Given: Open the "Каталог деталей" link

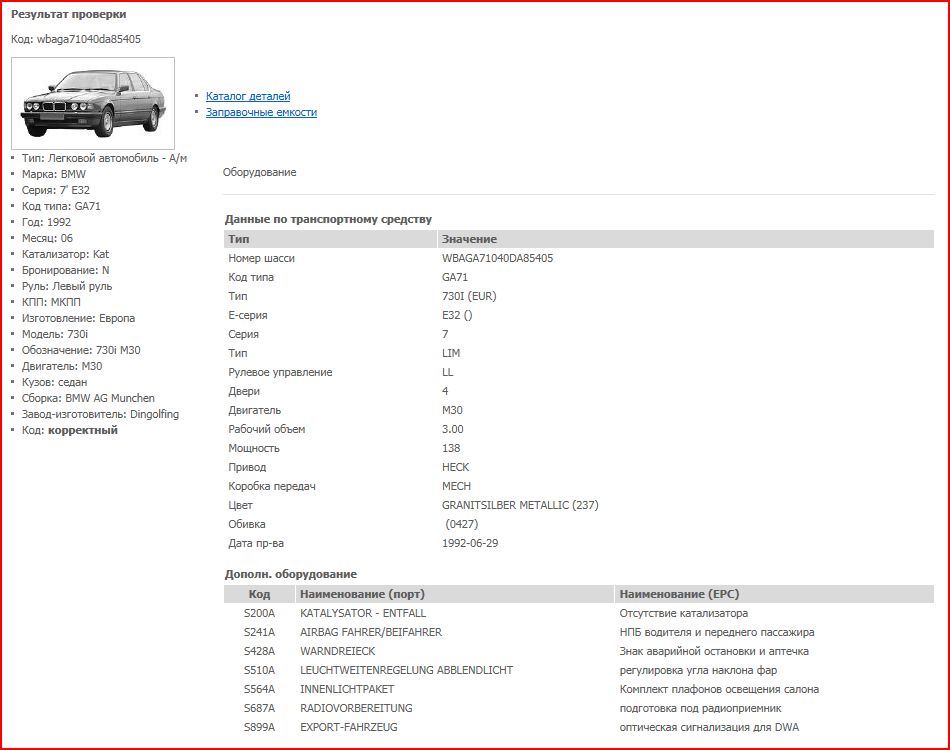Looking at the screenshot, I should [248, 96].
